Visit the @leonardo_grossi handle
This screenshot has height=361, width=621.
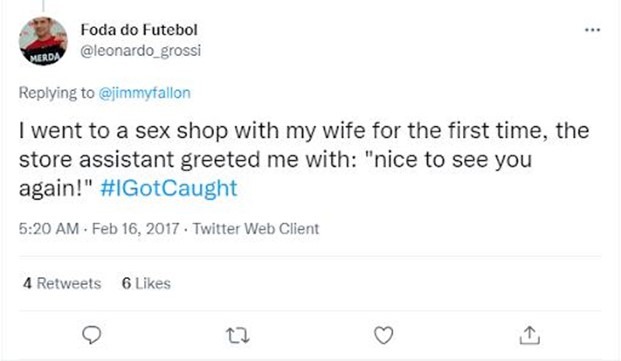coord(141,51)
